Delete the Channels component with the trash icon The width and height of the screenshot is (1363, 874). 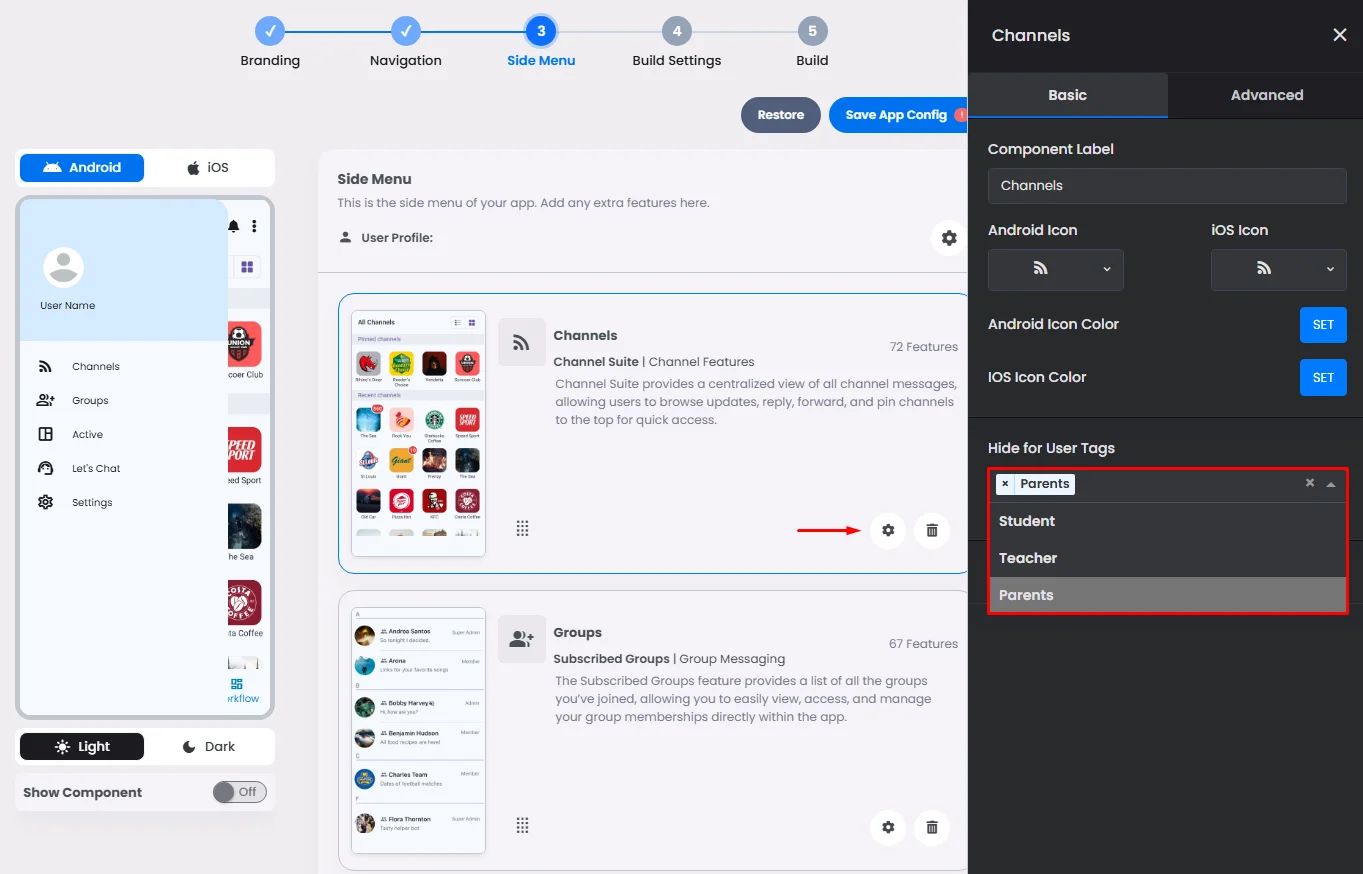click(932, 530)
